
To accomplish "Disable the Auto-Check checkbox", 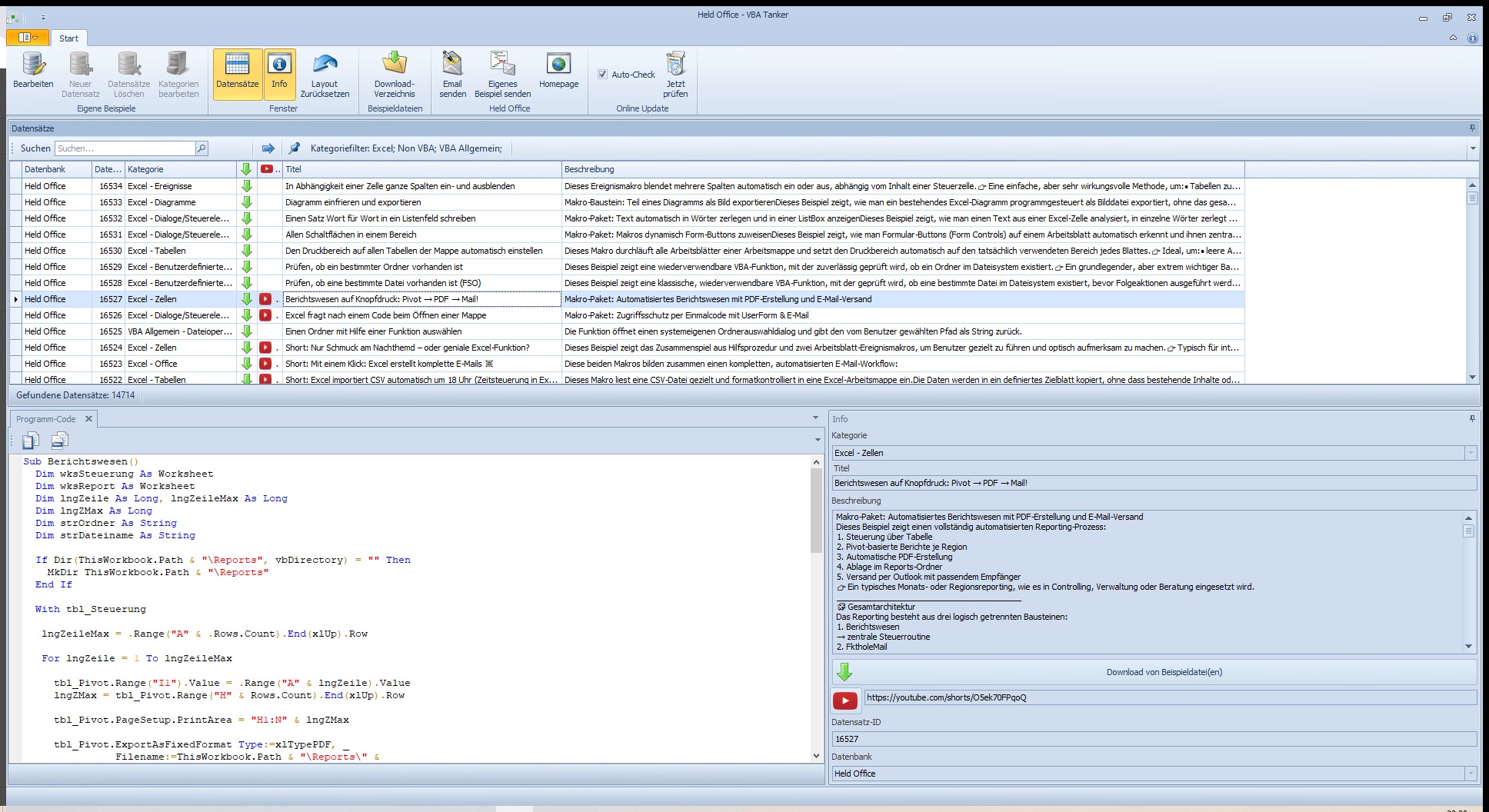I will [x=603, y=75].
